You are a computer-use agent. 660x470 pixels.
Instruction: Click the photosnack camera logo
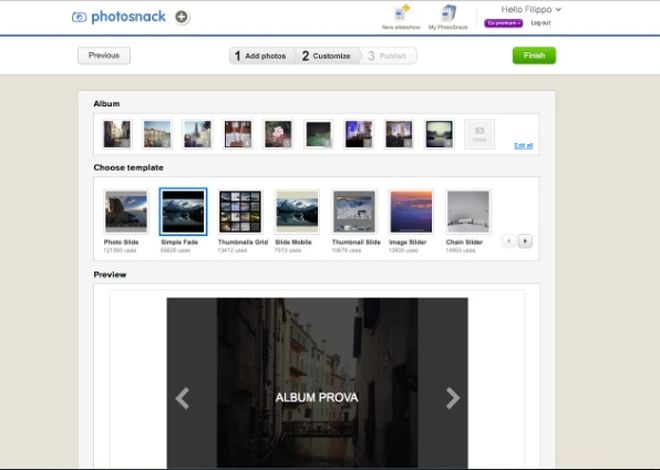point(79,17)
